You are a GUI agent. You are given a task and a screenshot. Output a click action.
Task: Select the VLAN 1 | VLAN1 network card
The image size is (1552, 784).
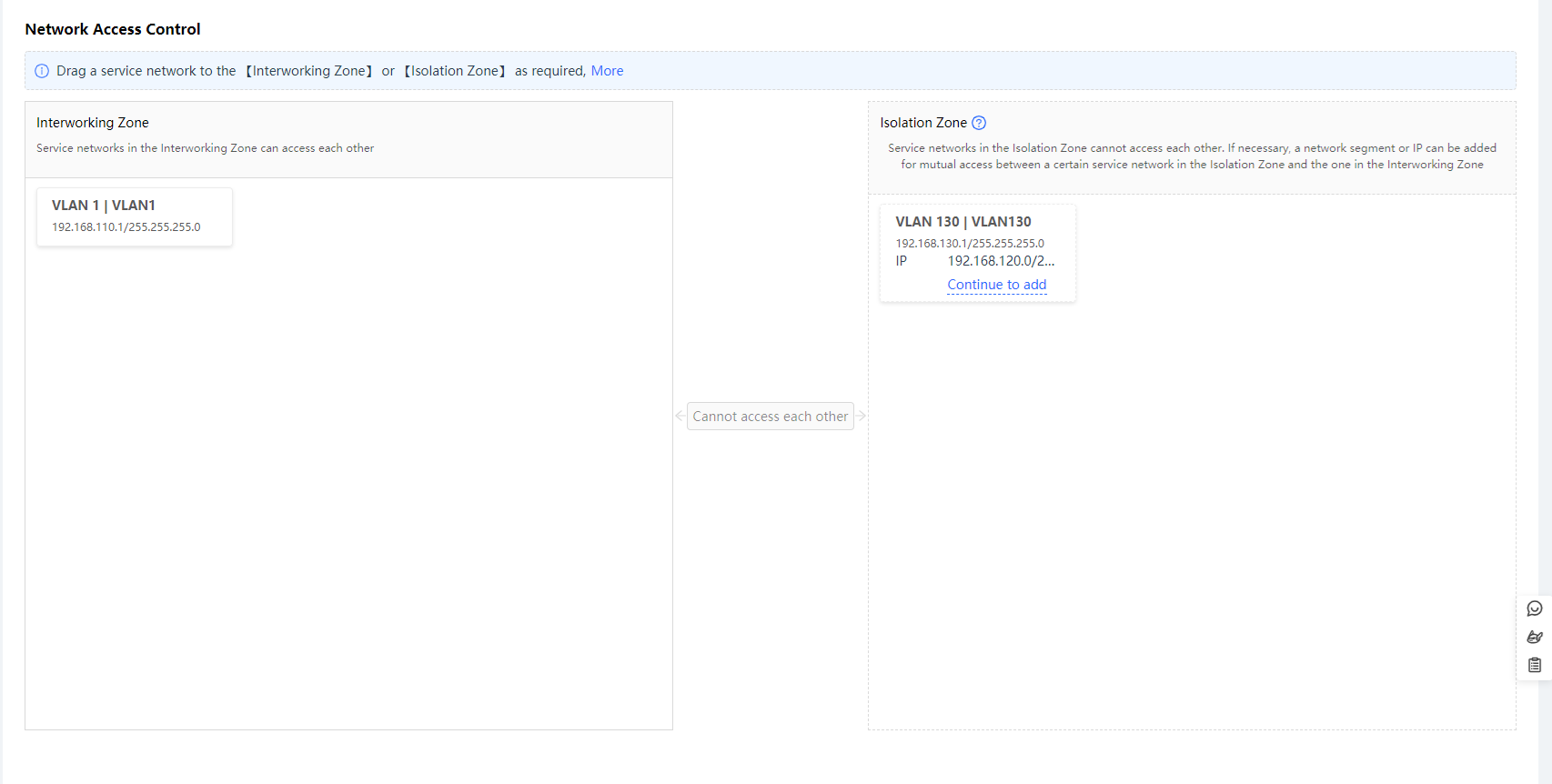135,216
